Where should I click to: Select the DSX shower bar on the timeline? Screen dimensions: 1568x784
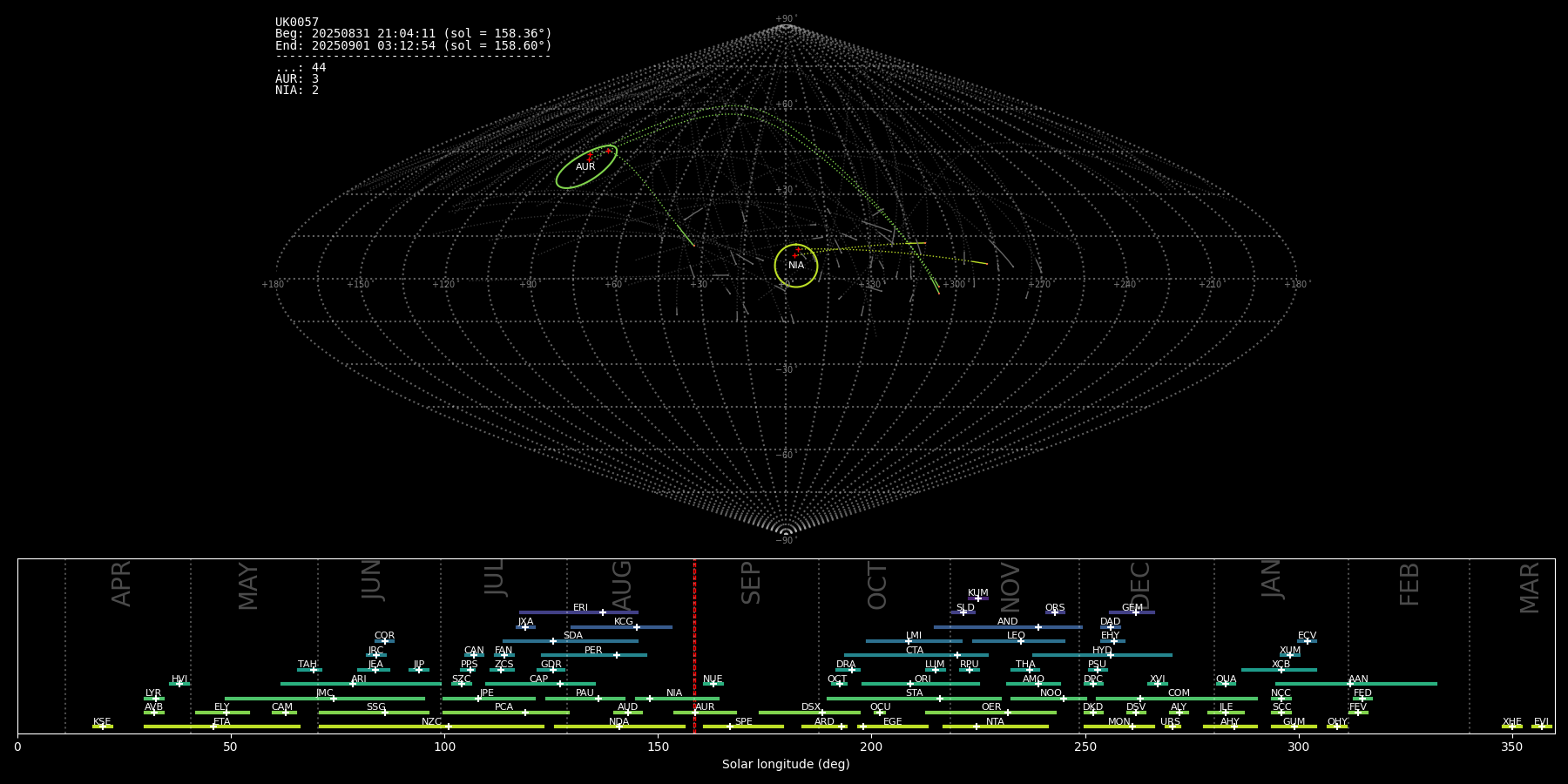[x=809, y=713]
